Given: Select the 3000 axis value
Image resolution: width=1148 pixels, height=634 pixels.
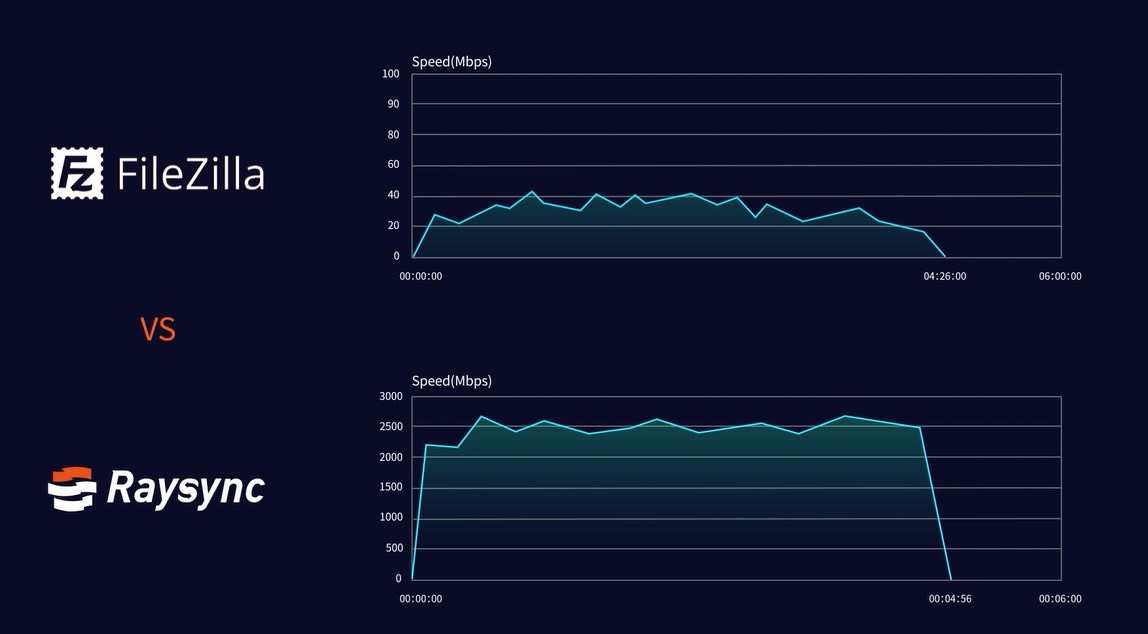Looking at the screenshot, I should [x=391, y=396].
